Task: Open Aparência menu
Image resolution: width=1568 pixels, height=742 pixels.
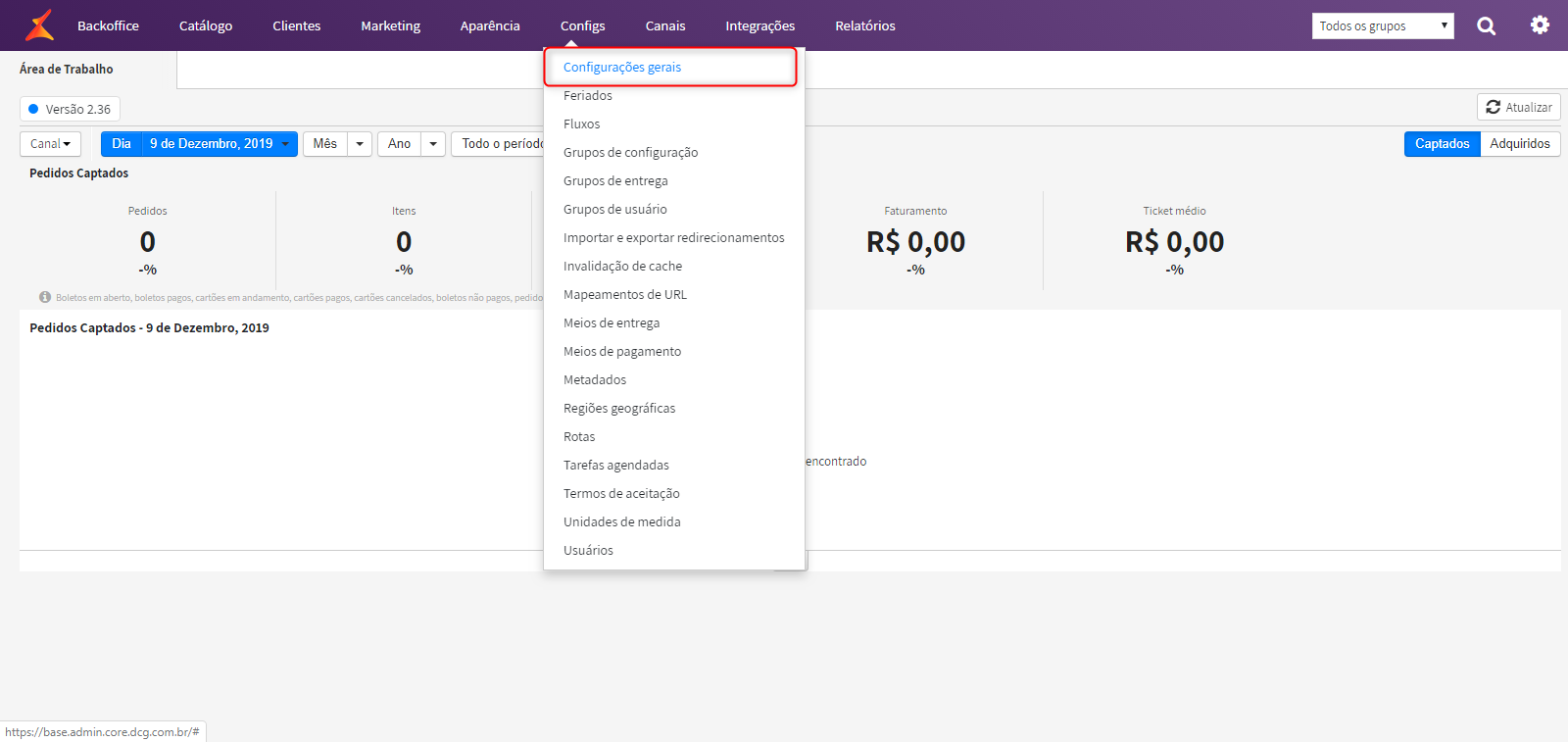Action: coord(490,25)
